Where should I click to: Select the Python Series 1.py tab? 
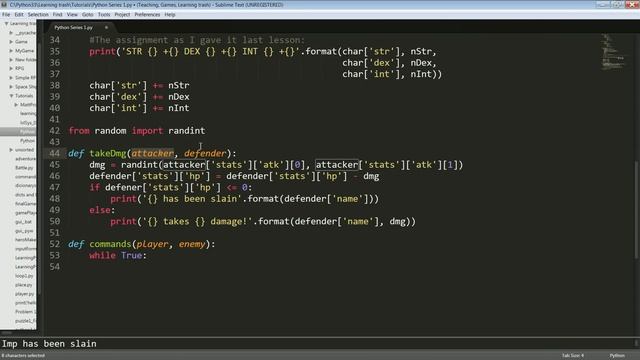coord(73,27)
